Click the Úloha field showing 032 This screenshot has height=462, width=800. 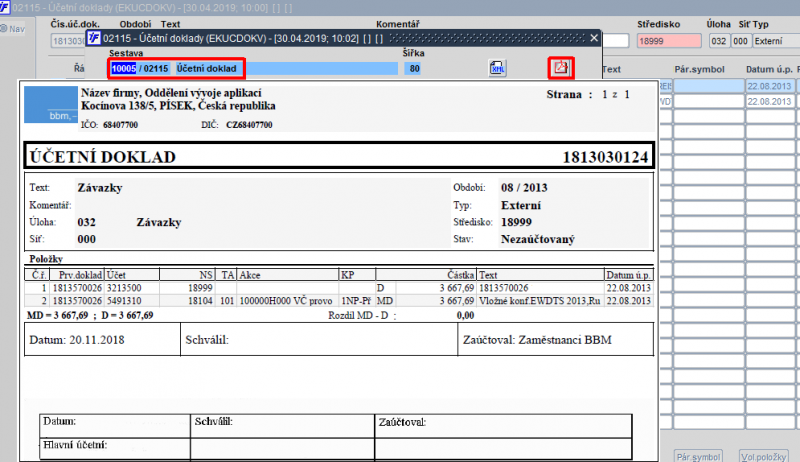point(717,41)
